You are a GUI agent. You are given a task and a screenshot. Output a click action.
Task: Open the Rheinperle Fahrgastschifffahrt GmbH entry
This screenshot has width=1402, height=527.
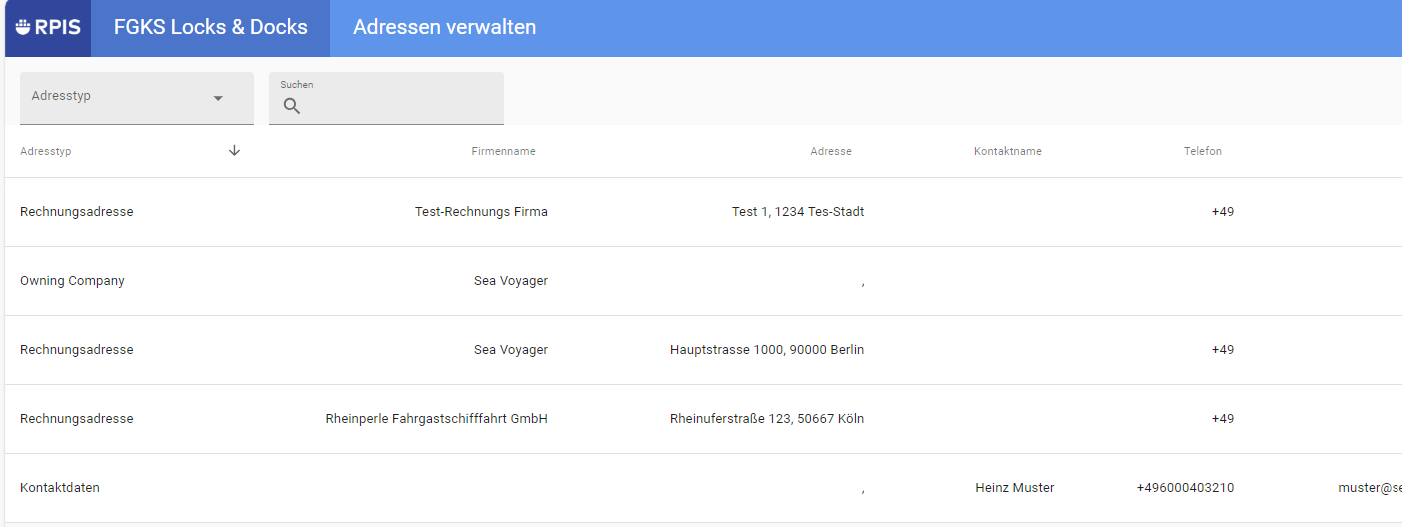(x=436, y=419)
